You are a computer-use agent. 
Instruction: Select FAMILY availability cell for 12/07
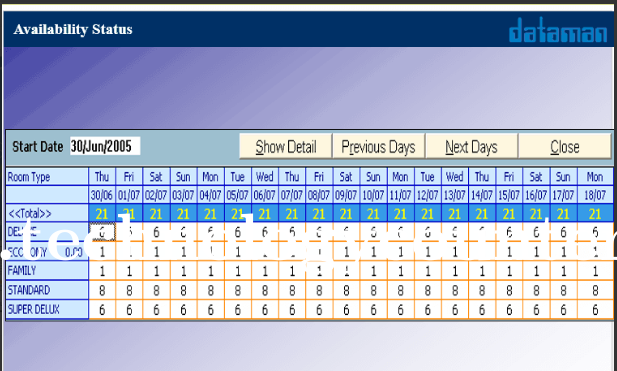click(x=428, y=271)
